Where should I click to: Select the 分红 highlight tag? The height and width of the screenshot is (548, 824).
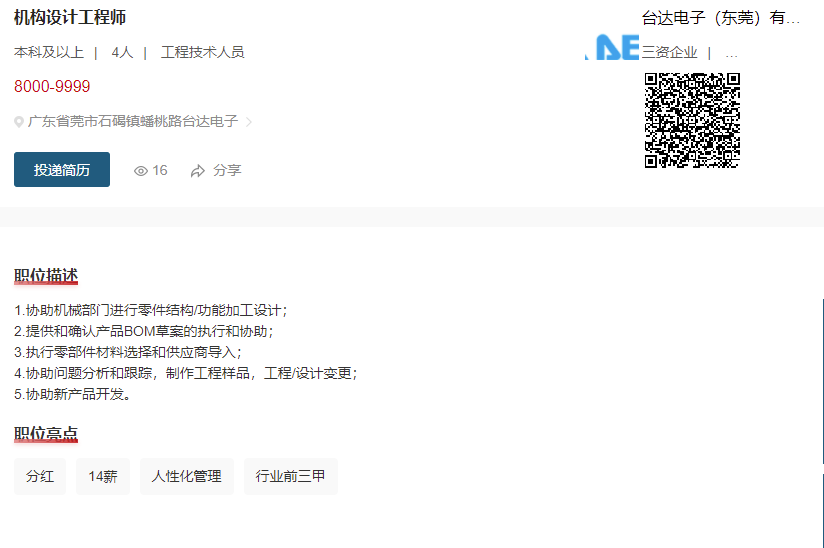click(x=40, y=477)
